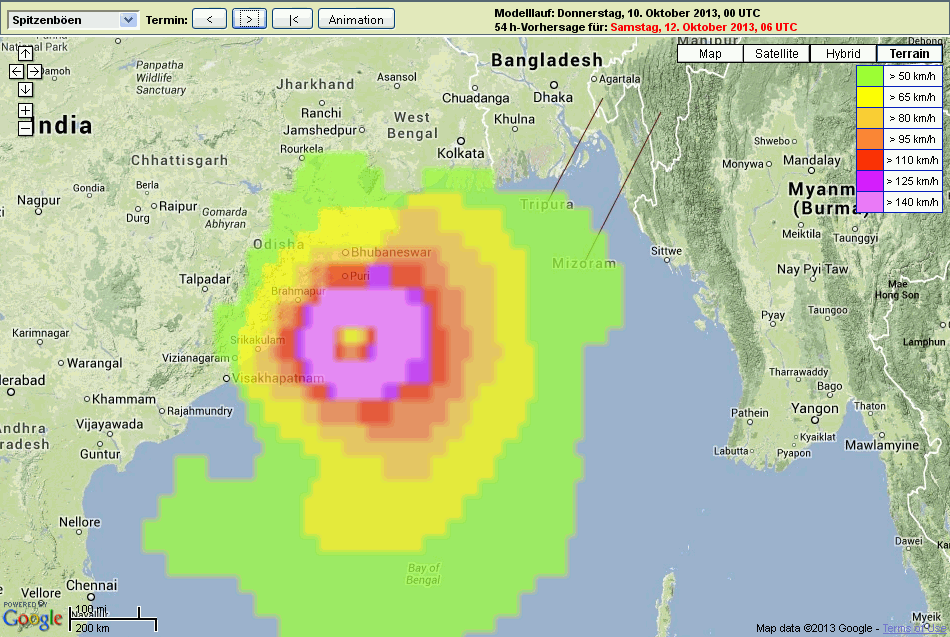
Task: Pan the map right with the arrow icon
Action: point(34,72)
